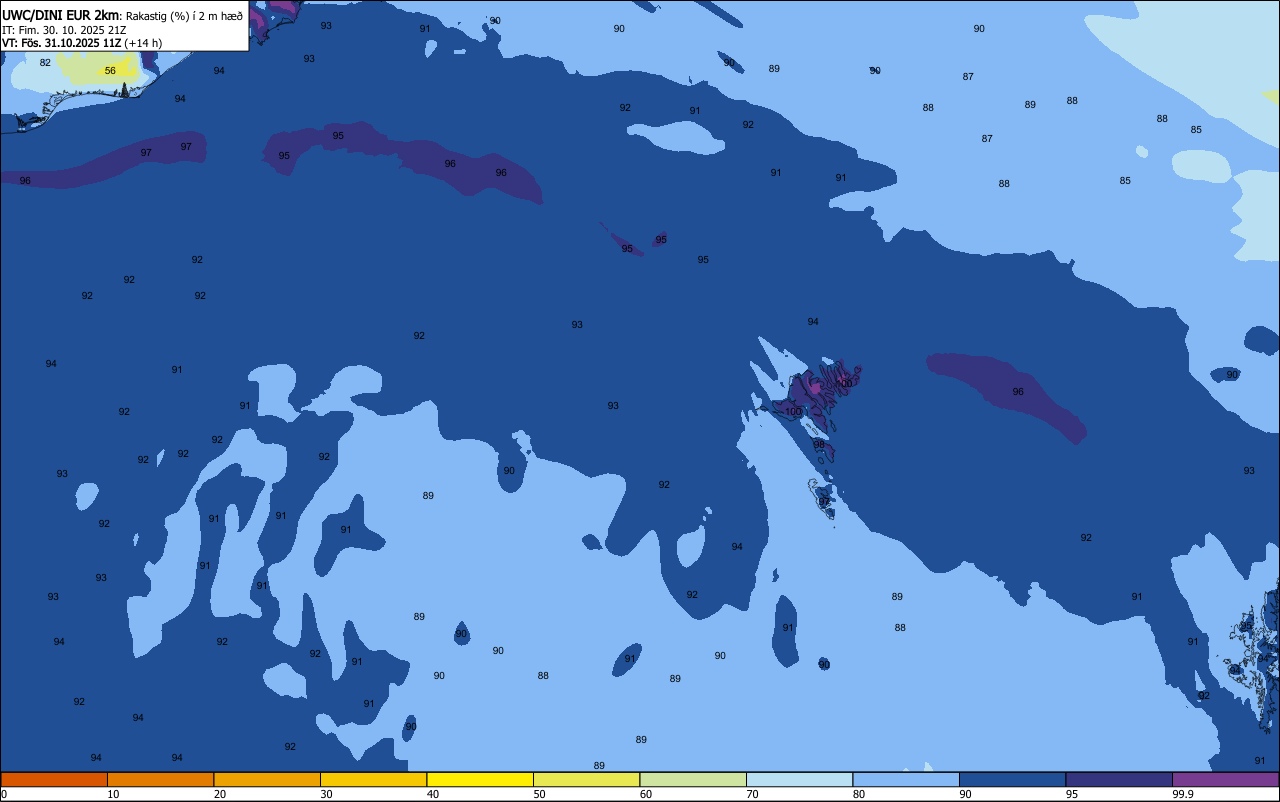Viewport: 1280px width, 802px height.
Task: Click the 0–10 dark orange legend swatch
Action: click(x=54, y=779)
